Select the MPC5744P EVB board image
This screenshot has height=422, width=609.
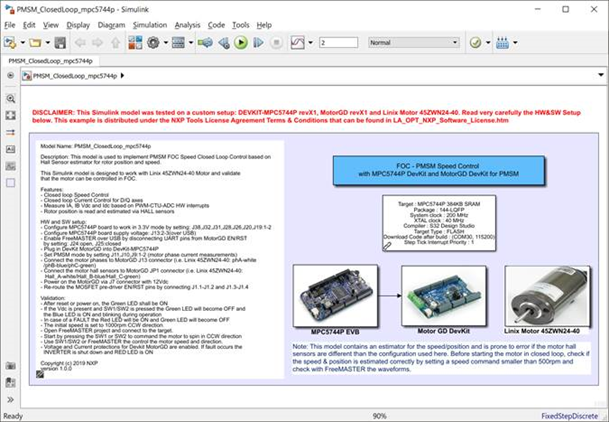pyautogui.click(x=335, y=296)
